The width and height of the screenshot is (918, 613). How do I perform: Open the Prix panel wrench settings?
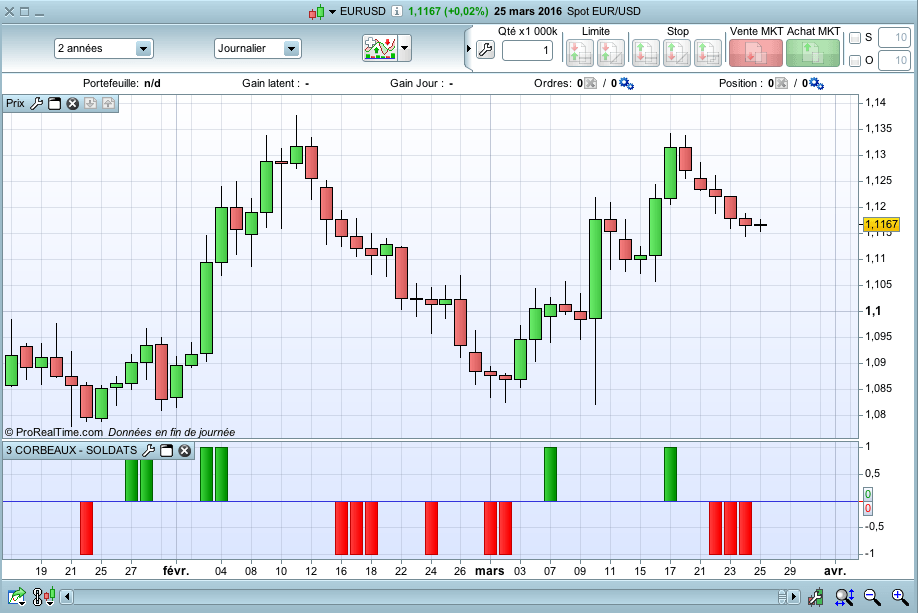36,104
